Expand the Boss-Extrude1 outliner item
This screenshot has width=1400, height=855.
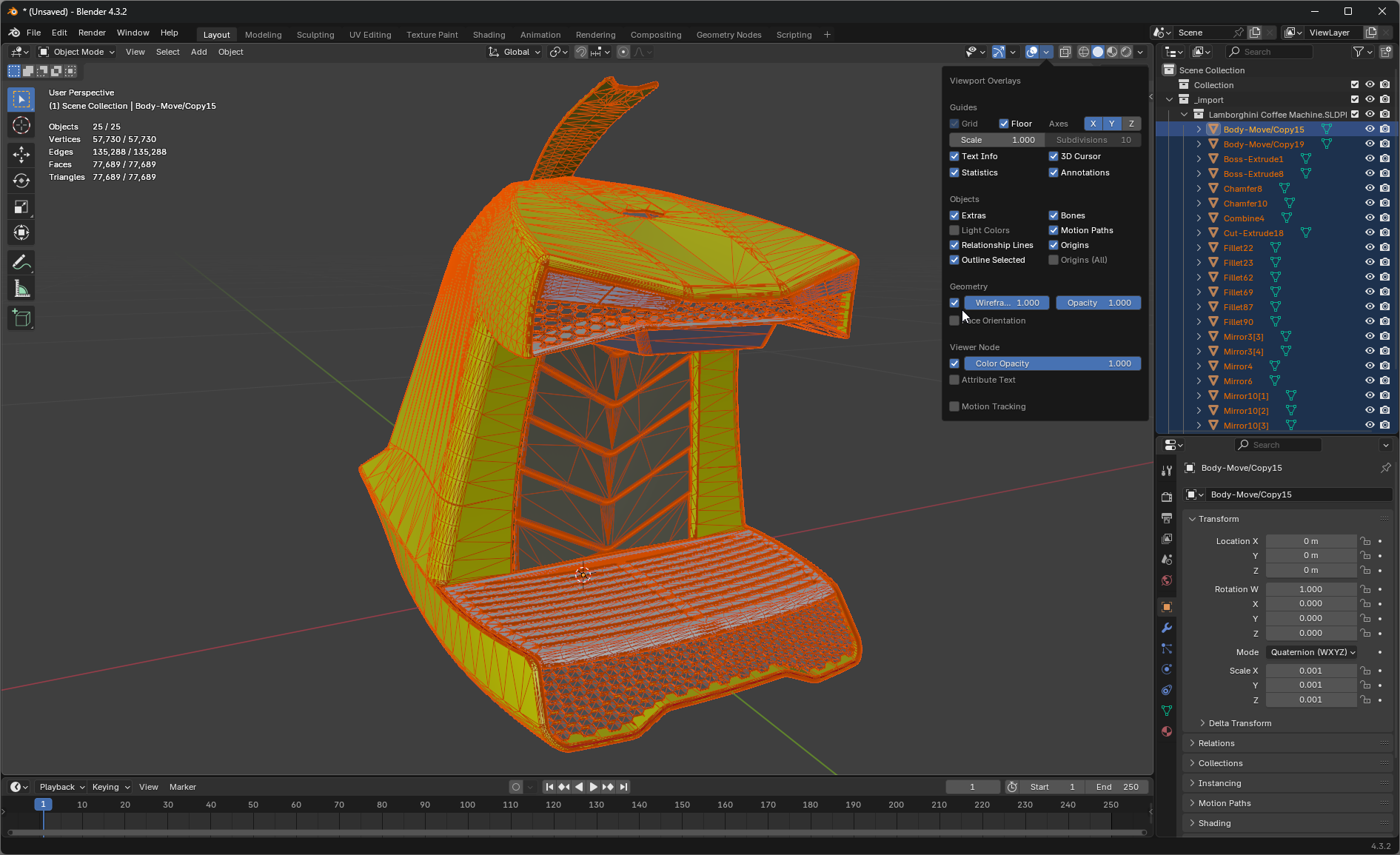point(1199,158)
